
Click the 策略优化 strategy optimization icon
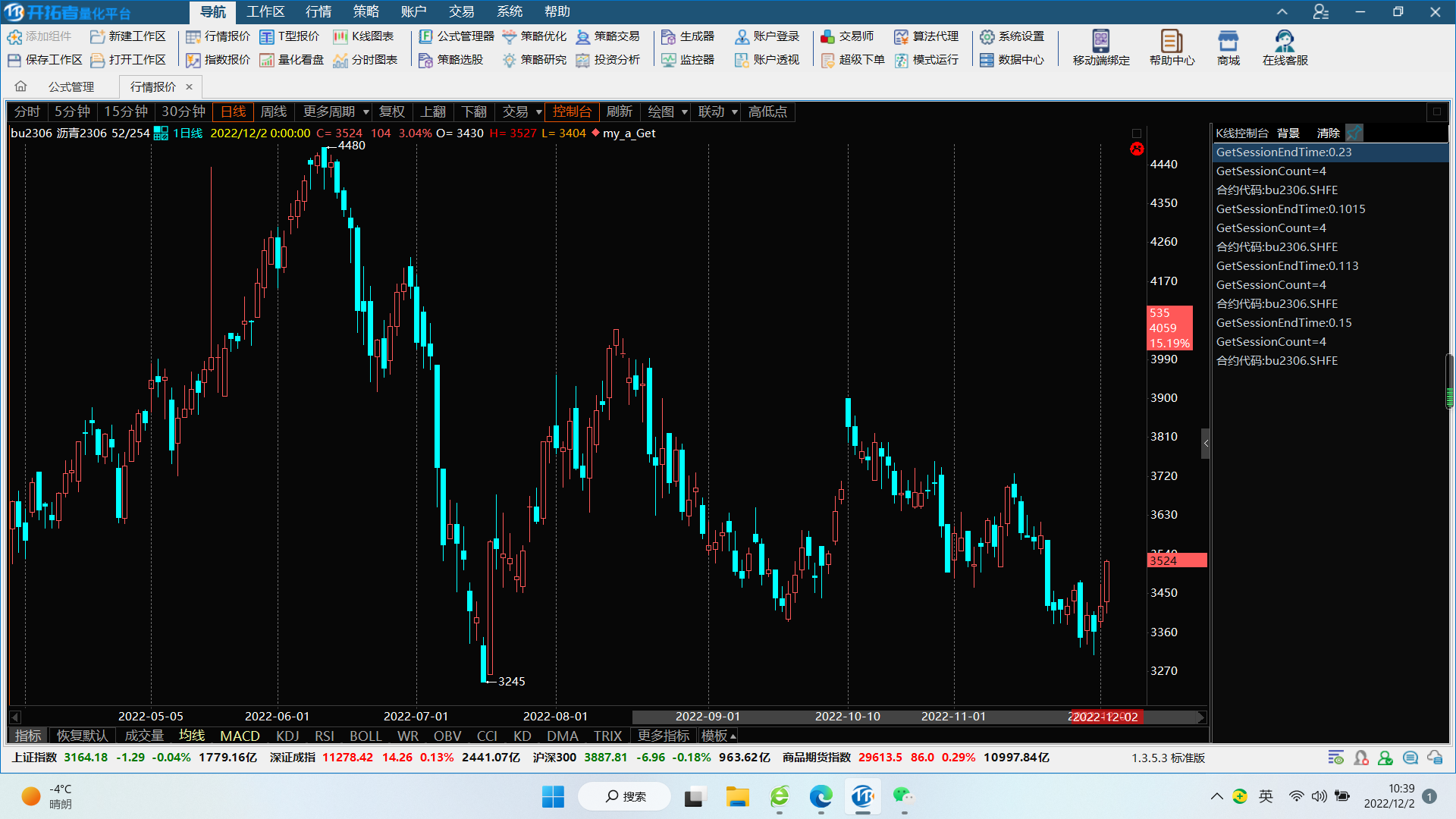pyautogui.click(x=510, y=36)
